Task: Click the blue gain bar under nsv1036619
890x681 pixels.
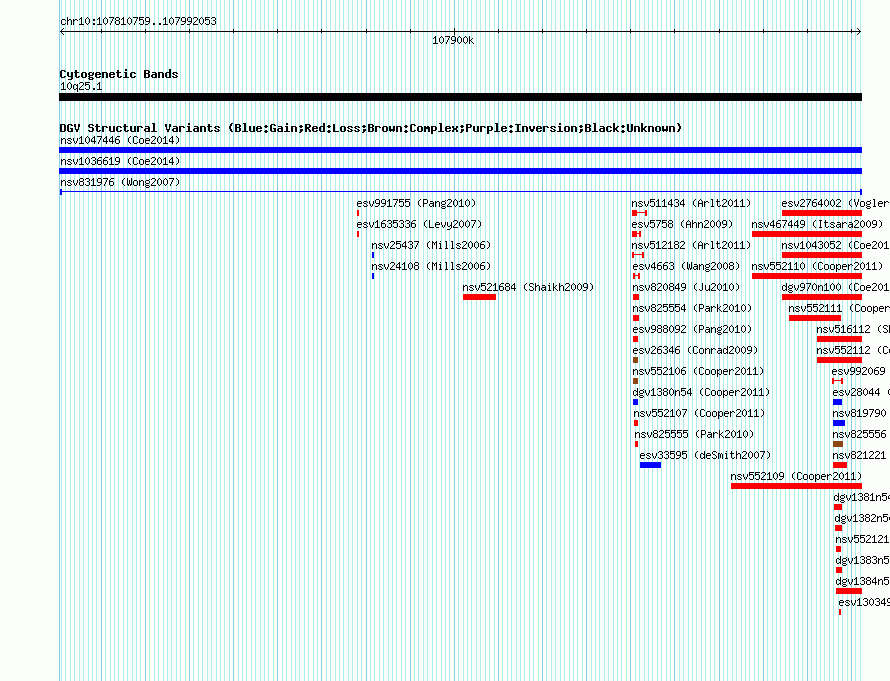Action: 460,171
